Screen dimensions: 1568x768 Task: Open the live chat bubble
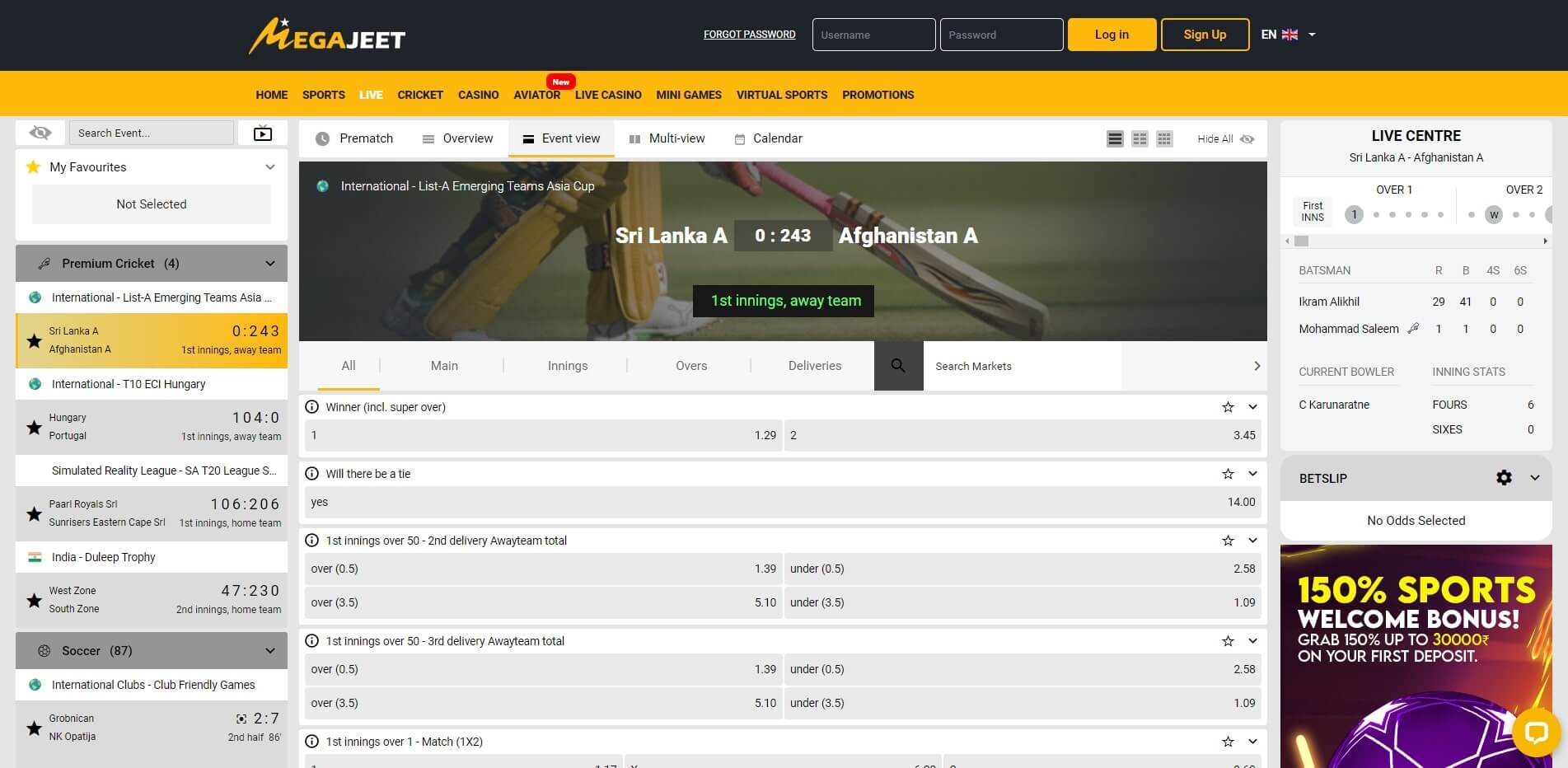[x=1536, y=731]
